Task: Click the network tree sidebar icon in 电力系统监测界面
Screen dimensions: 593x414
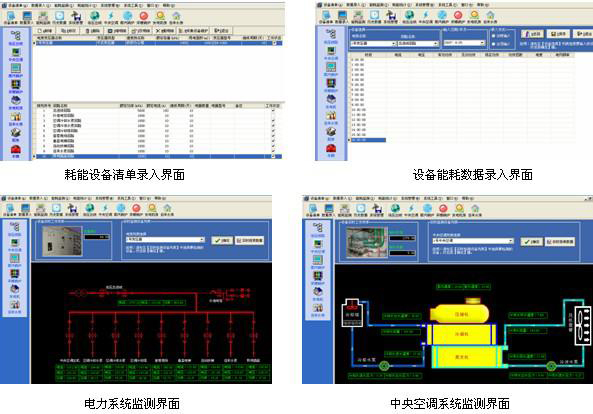Action: coord(15,227)
